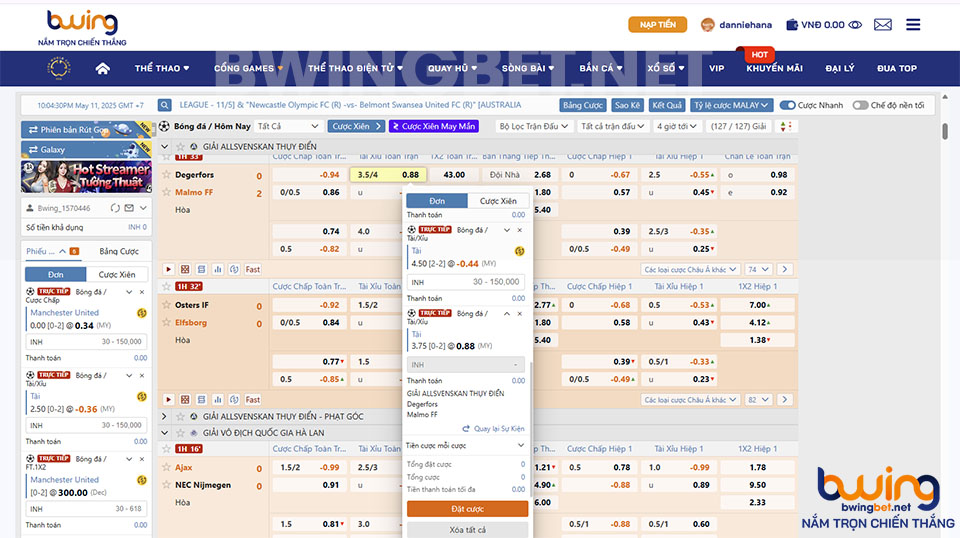Click the orange Đặt cược button

pos(467,509)
